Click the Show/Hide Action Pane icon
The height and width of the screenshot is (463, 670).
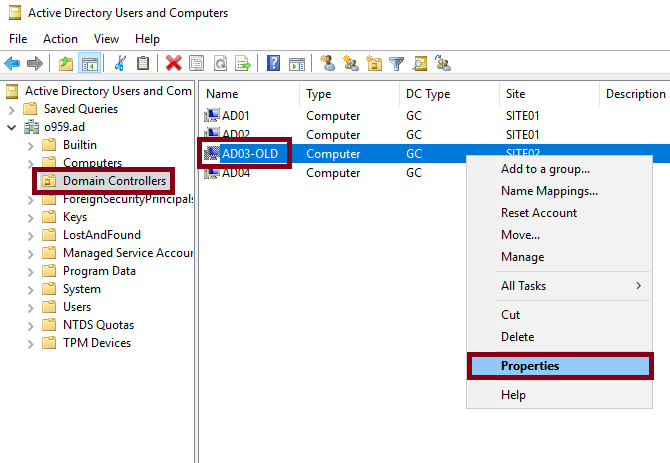[x=297, y=64]
